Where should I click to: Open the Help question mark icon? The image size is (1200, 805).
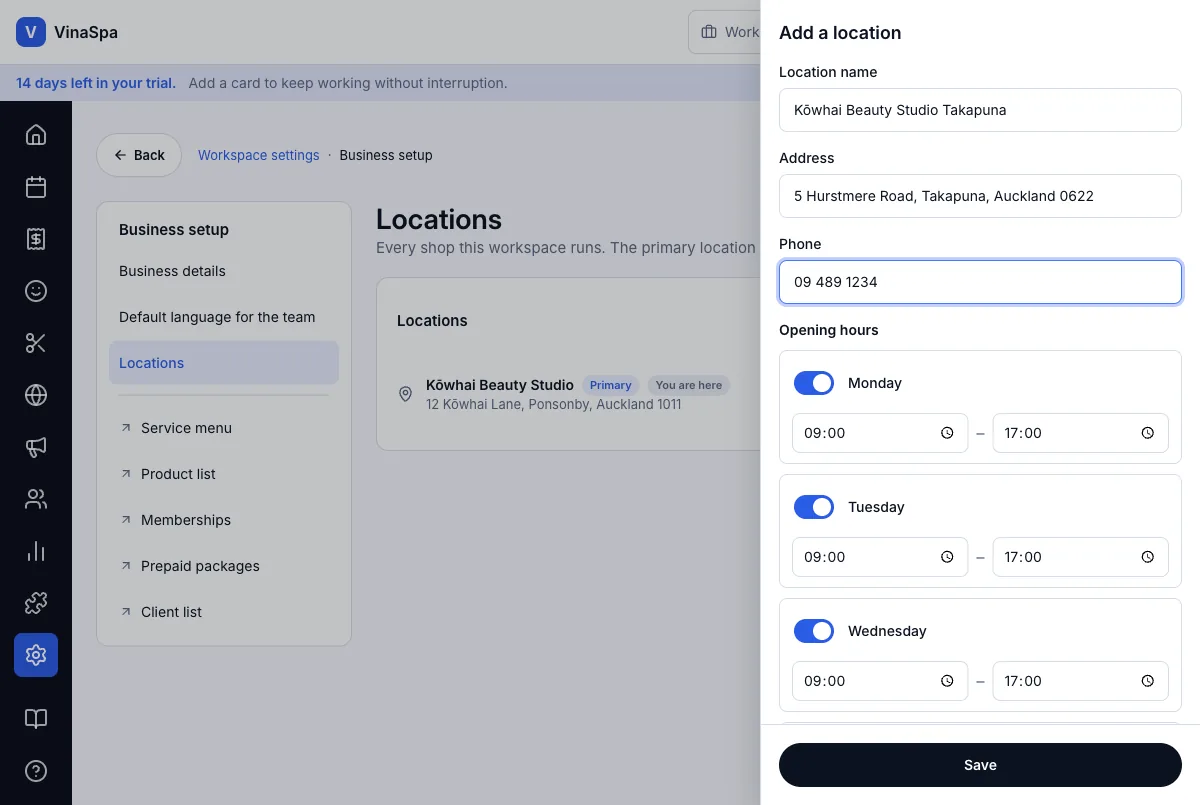[36, 771]
